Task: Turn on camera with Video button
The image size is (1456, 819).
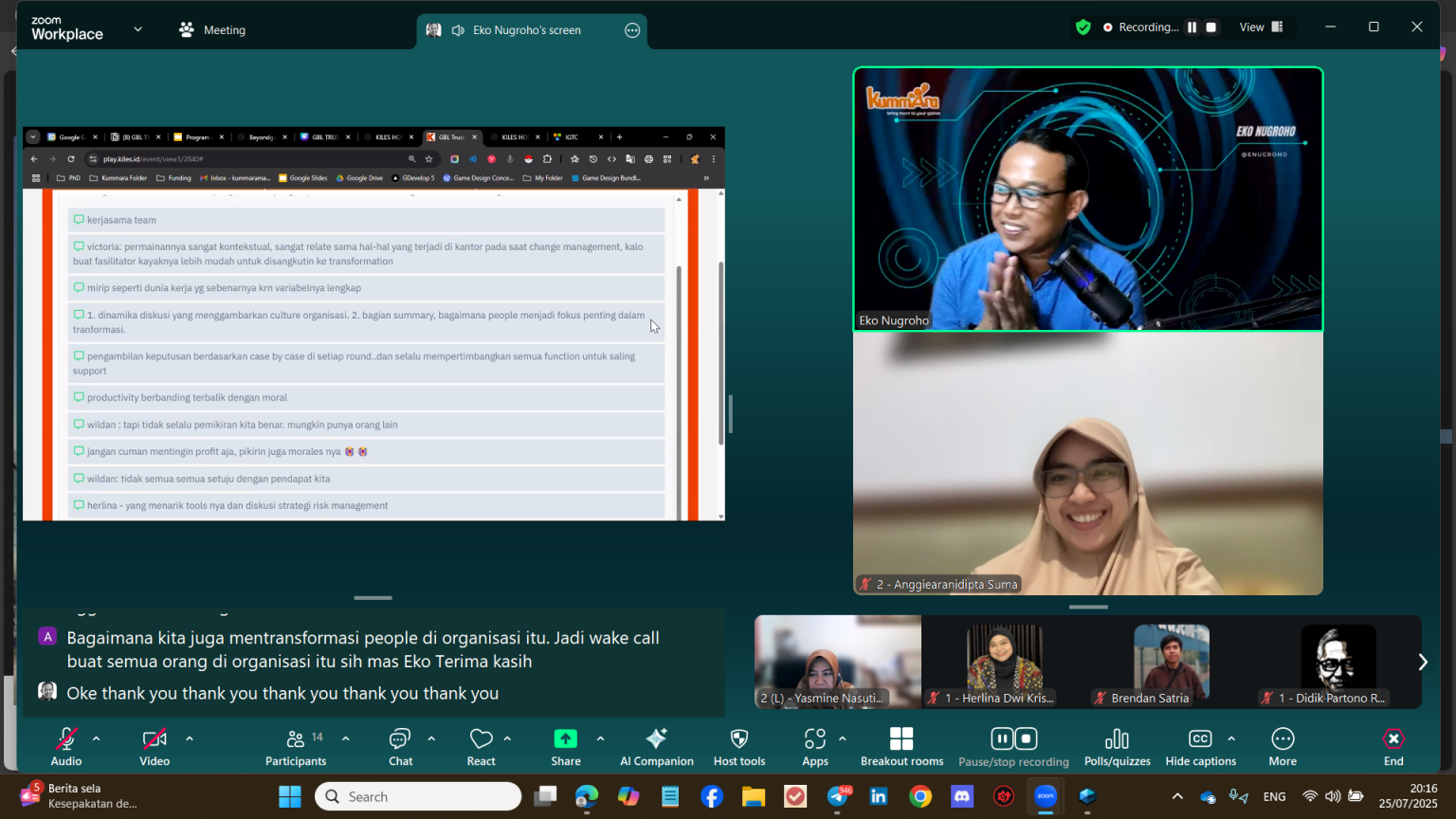Action: 155,746
